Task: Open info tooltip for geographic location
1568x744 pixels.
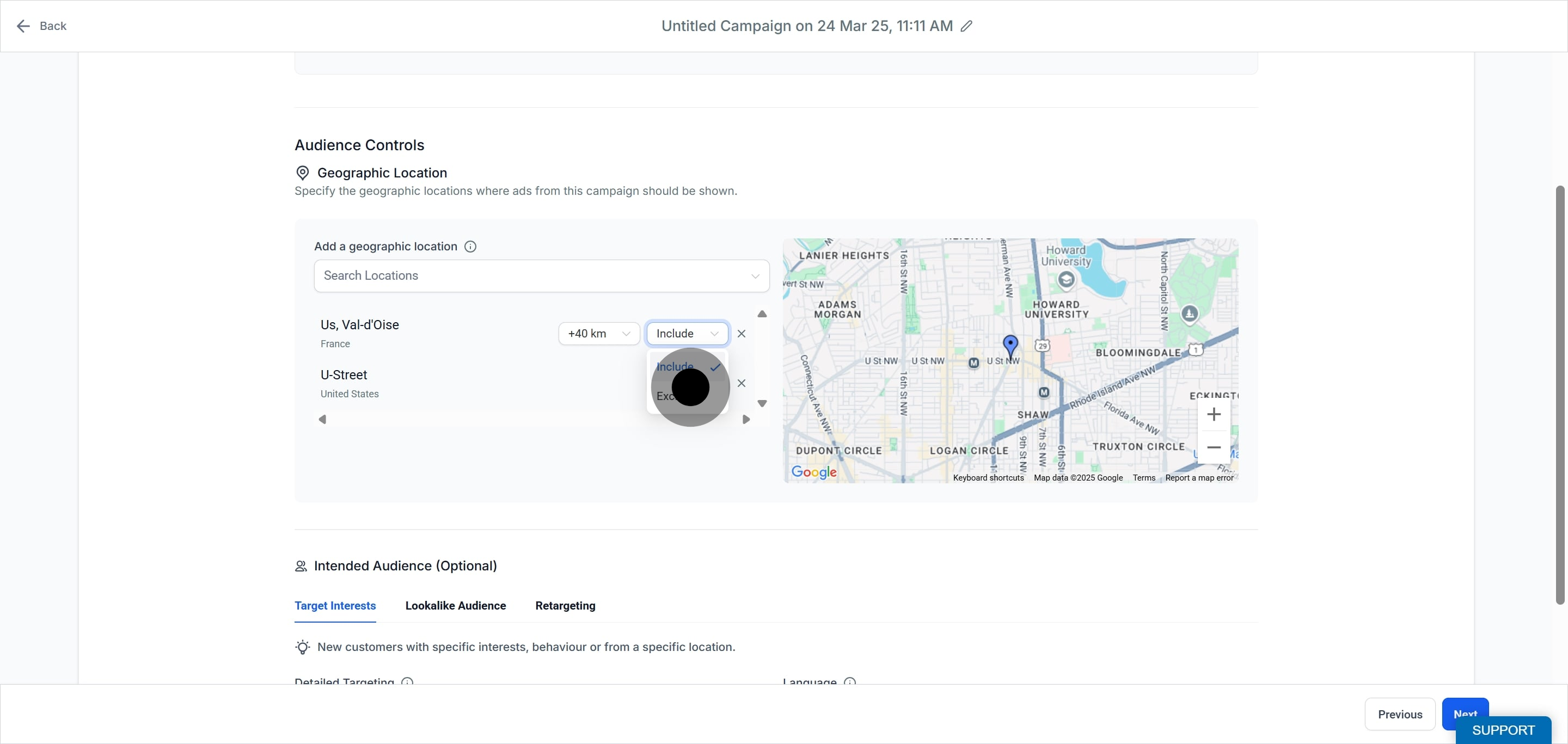Action: (x=470, y=247)
